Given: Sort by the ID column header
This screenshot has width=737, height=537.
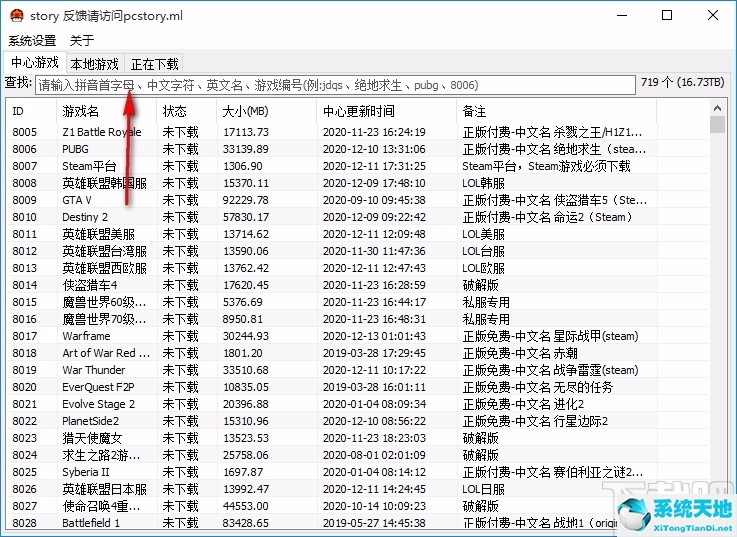Looking at the screenshot, I should [x=31, y=111].
